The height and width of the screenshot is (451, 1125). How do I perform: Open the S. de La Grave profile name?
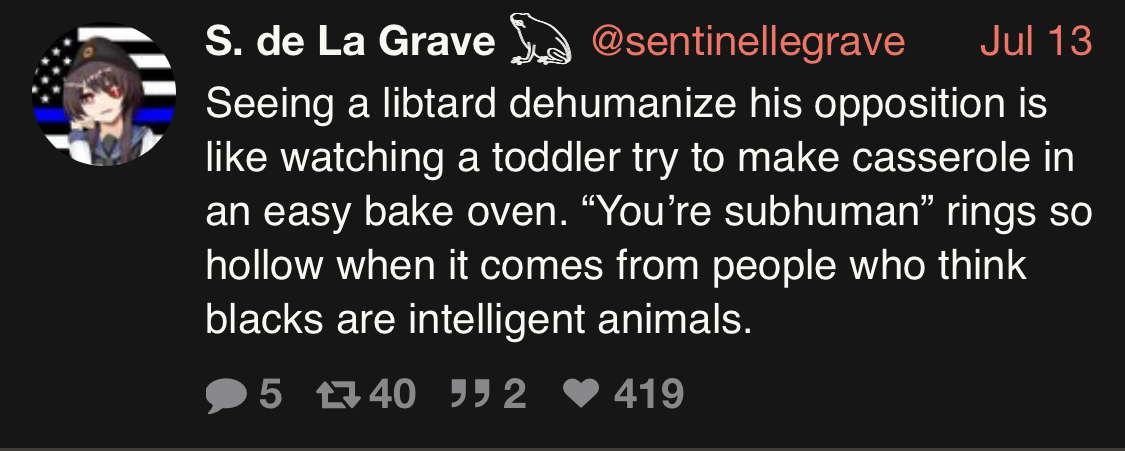tap(350, 43)
